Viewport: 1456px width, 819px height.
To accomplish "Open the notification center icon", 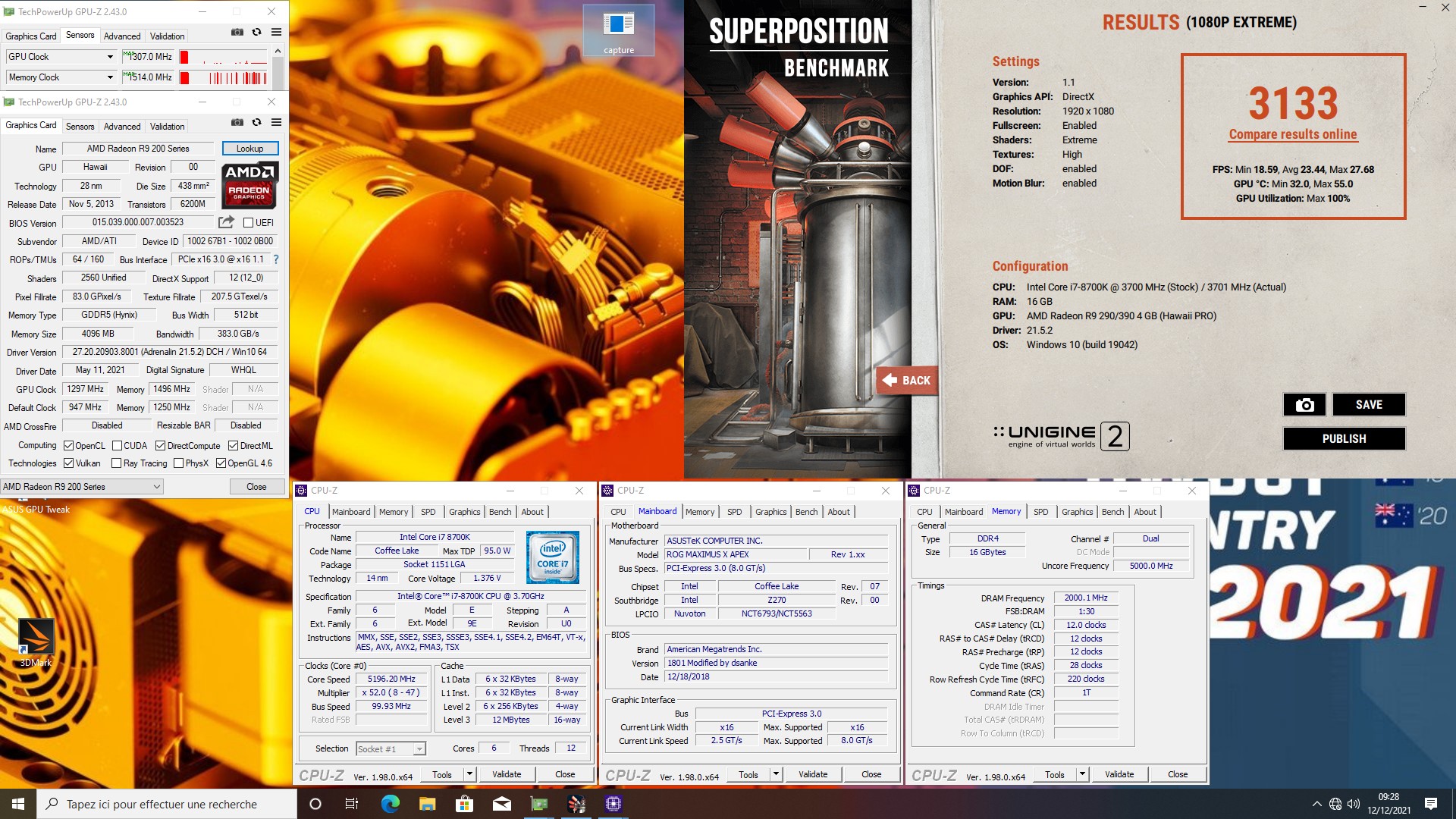I will pyautogui.click(x=1431, y=804).
